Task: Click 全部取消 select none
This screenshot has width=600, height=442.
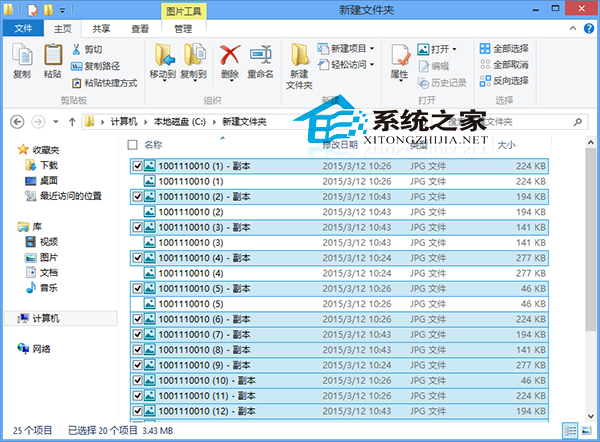Action: (x=504, y=65)
